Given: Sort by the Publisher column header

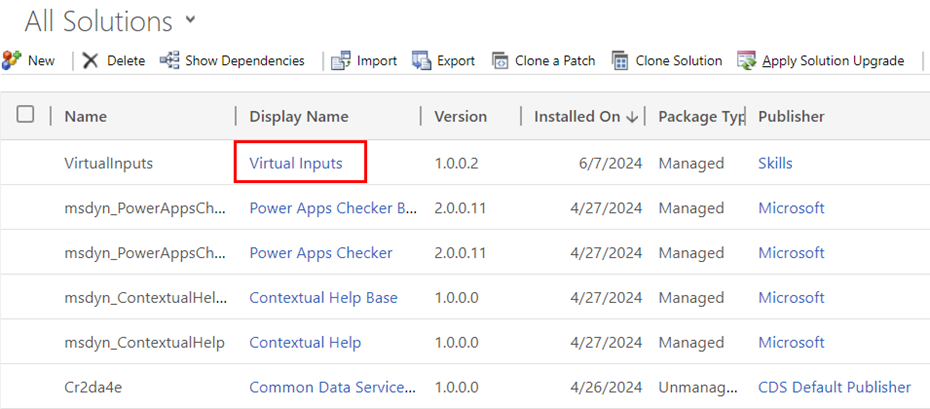Looking at the screenshot, I should click(791, 116).
